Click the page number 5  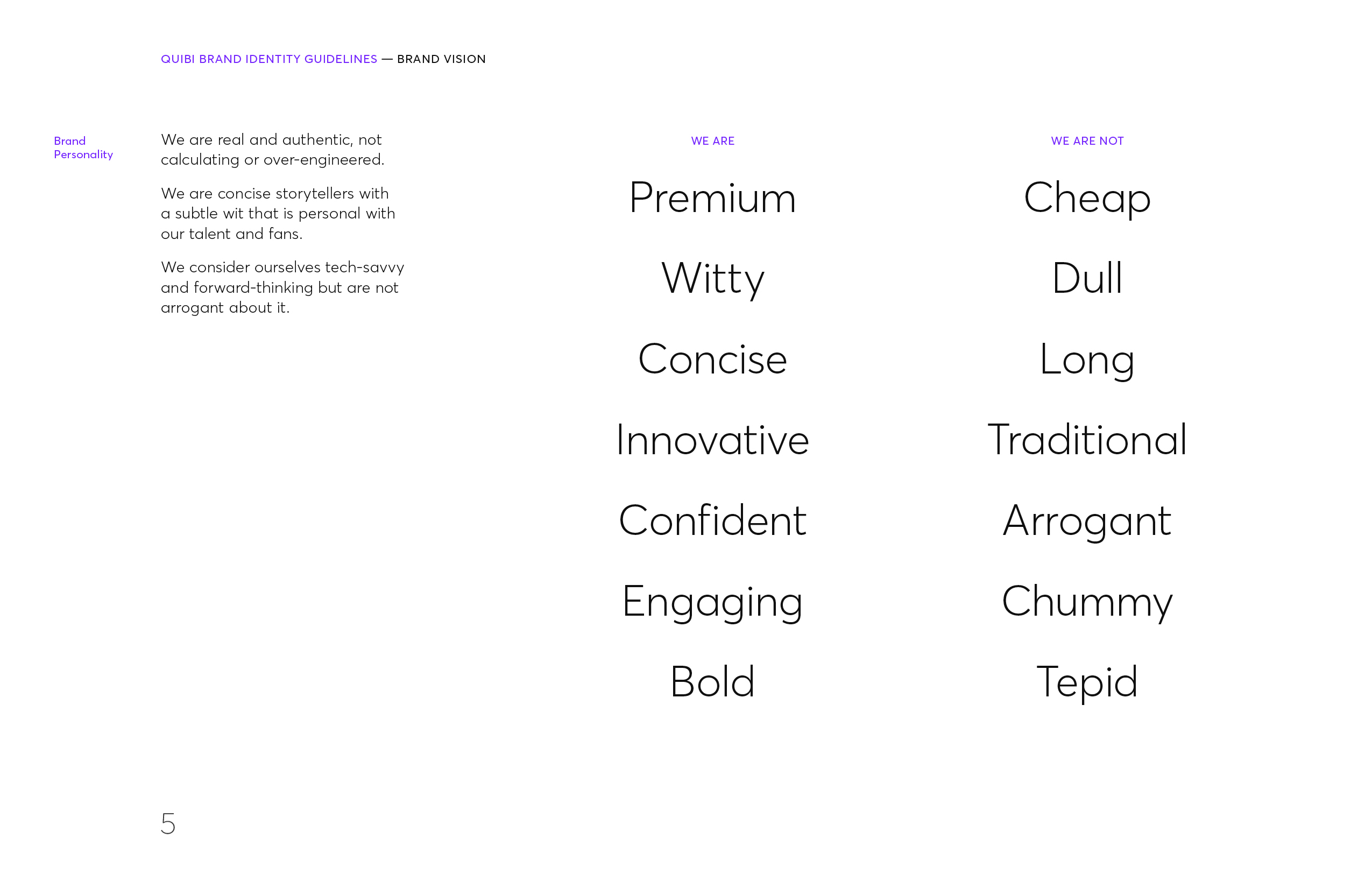168,823
